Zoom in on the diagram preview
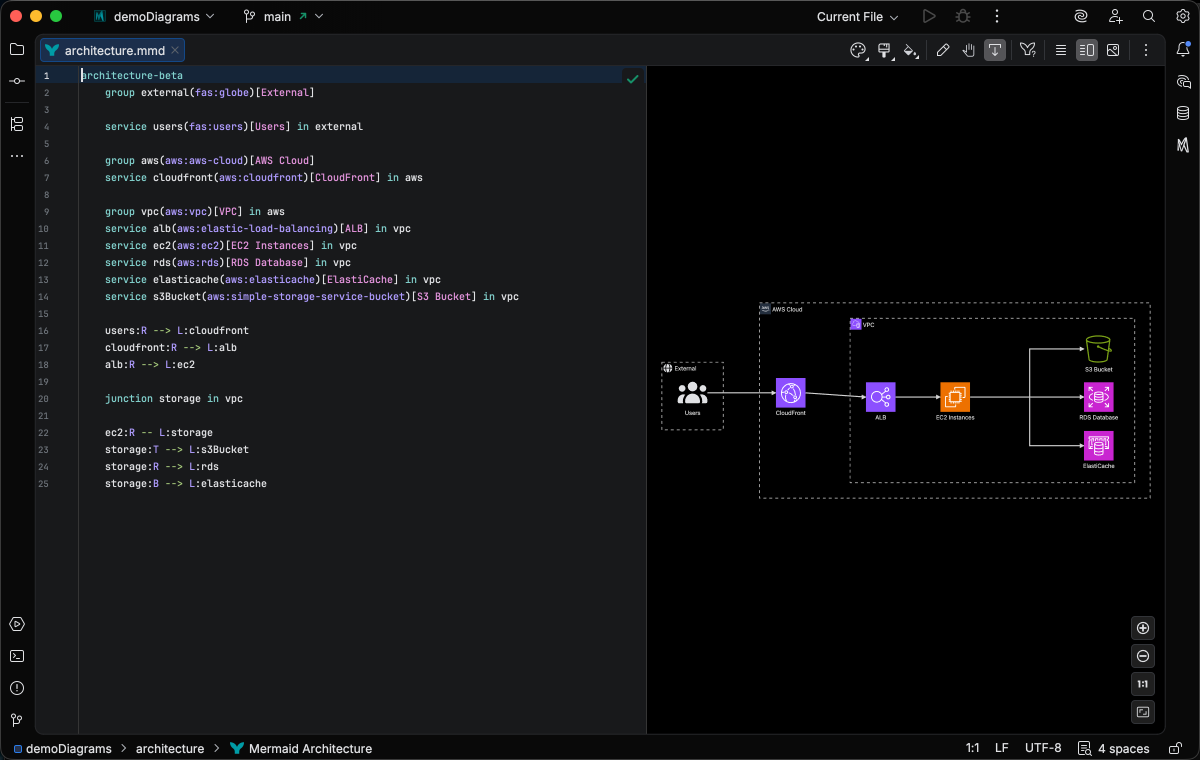This screenshot has height=760, width=1200. (x=1144, y=628)
